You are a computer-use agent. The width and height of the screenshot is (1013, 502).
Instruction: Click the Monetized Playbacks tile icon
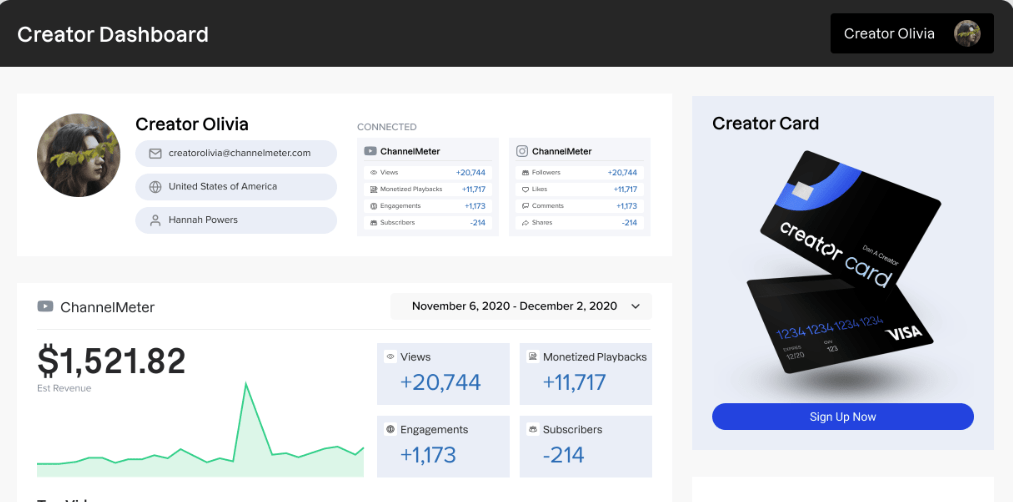533,356
